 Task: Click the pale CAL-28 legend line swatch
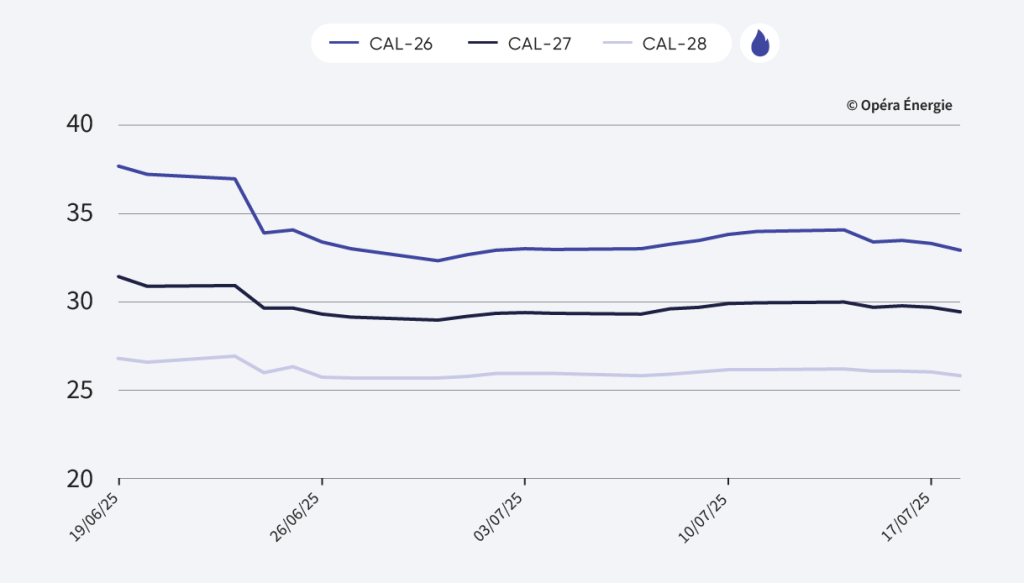pyautogui.click(x=617, y=44)
